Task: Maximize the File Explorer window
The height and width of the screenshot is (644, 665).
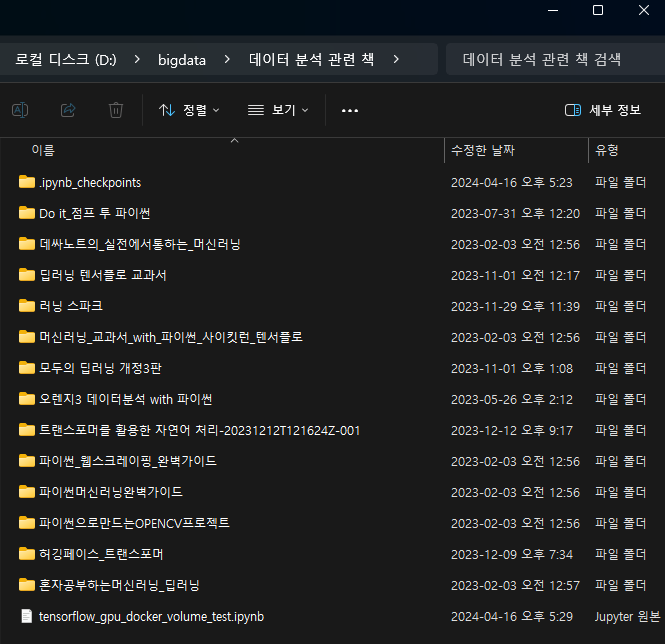Action: click(x=598, y=10)
